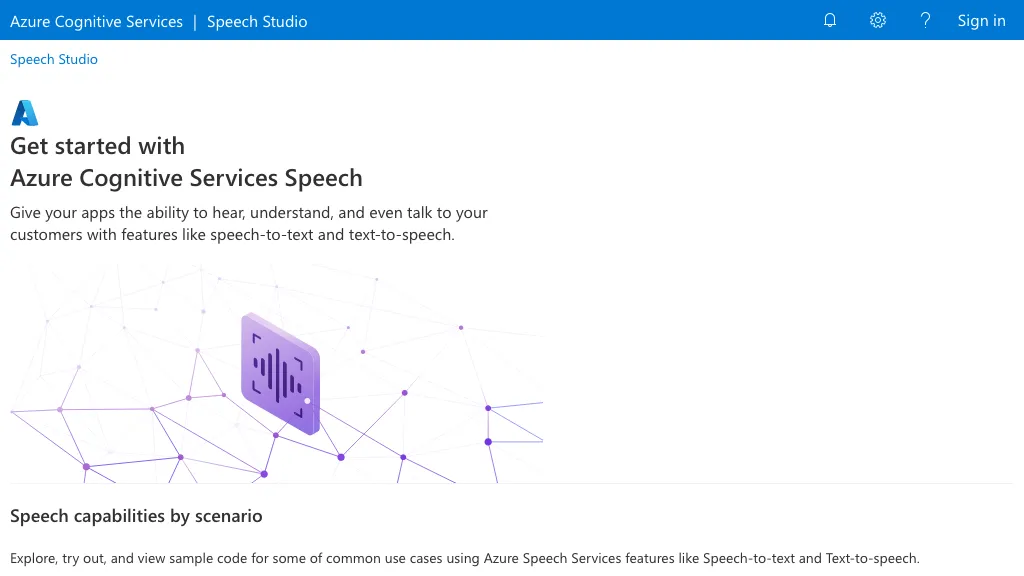Click the question mark in the blue banner
This screenshot has width=1024, height=576.
click(925, 20)
